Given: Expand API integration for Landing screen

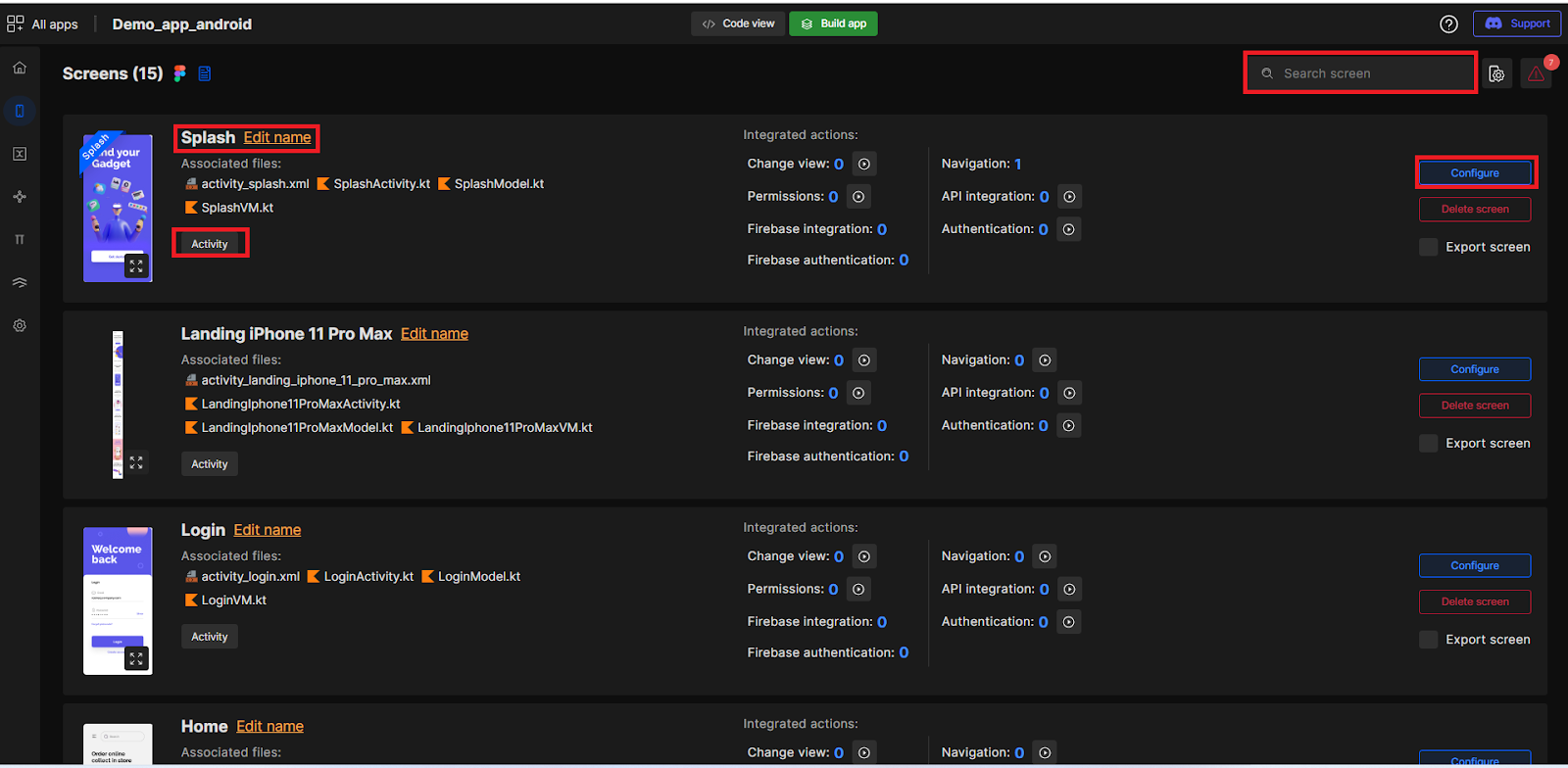Looking at the screenshot, I should point(1069,393).
